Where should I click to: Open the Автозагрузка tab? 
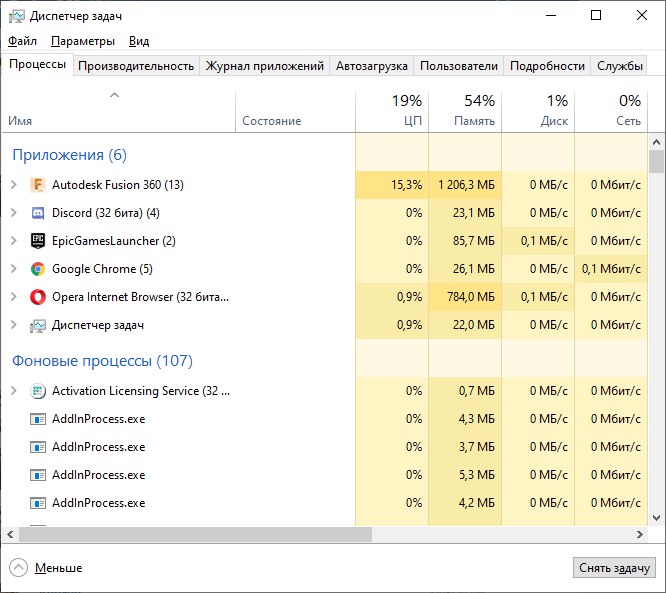pyautogui.click(x=372, y=66)
